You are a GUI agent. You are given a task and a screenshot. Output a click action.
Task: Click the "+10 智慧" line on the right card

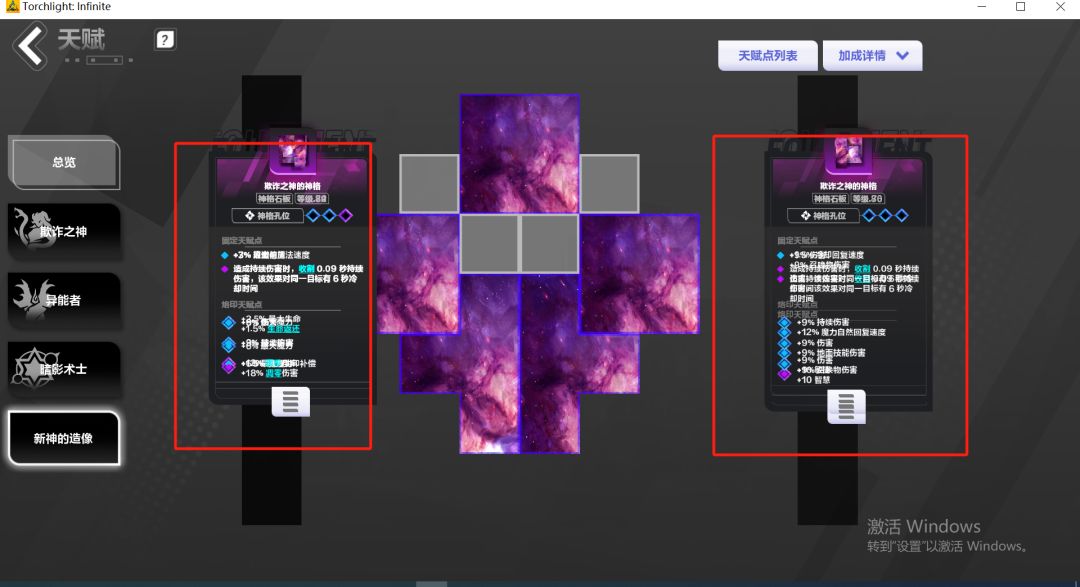coord(813,380)
